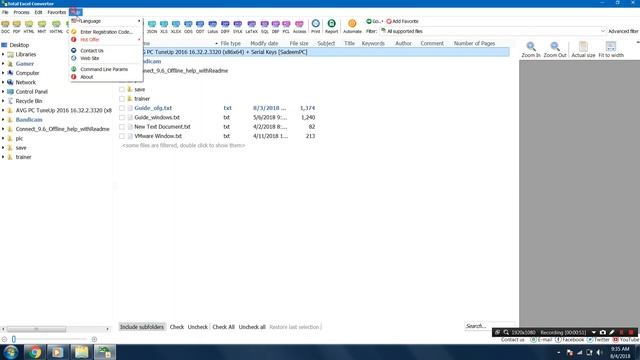Convert to ODS format icon
Screen dimensions: 640x360
tap(188, 26)
